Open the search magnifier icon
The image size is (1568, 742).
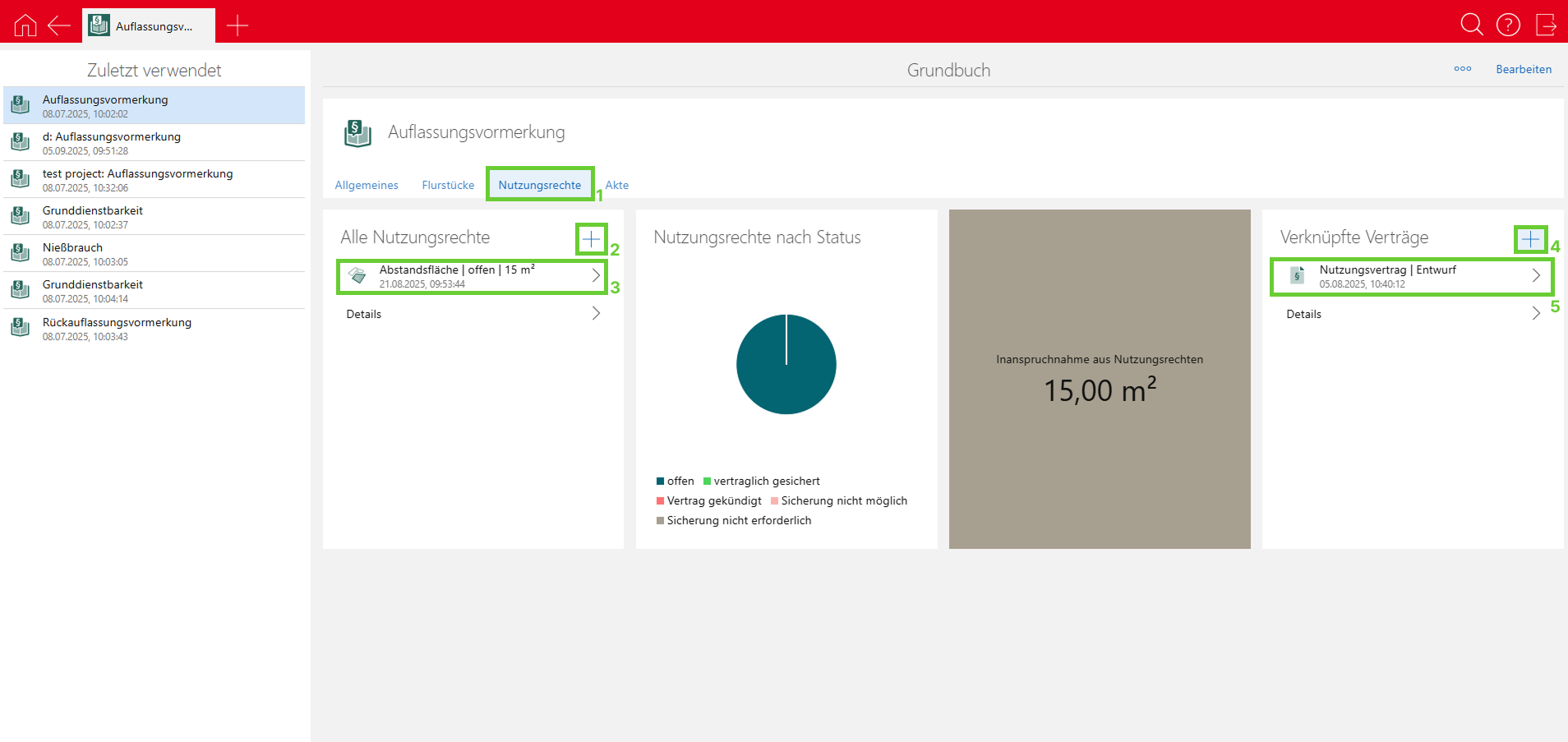pos(1471,25)
